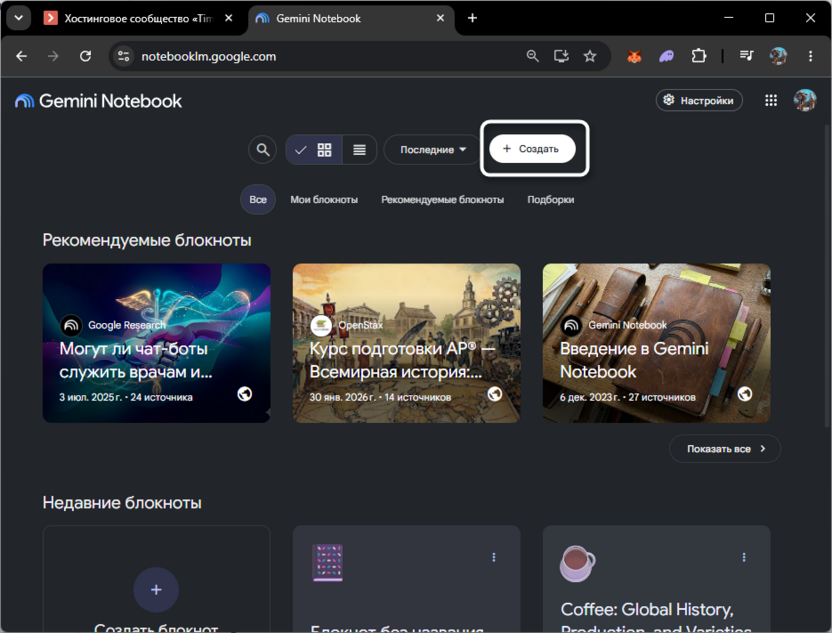
Task: Open the purple ghost extension icon
Action: coord(666,56)
